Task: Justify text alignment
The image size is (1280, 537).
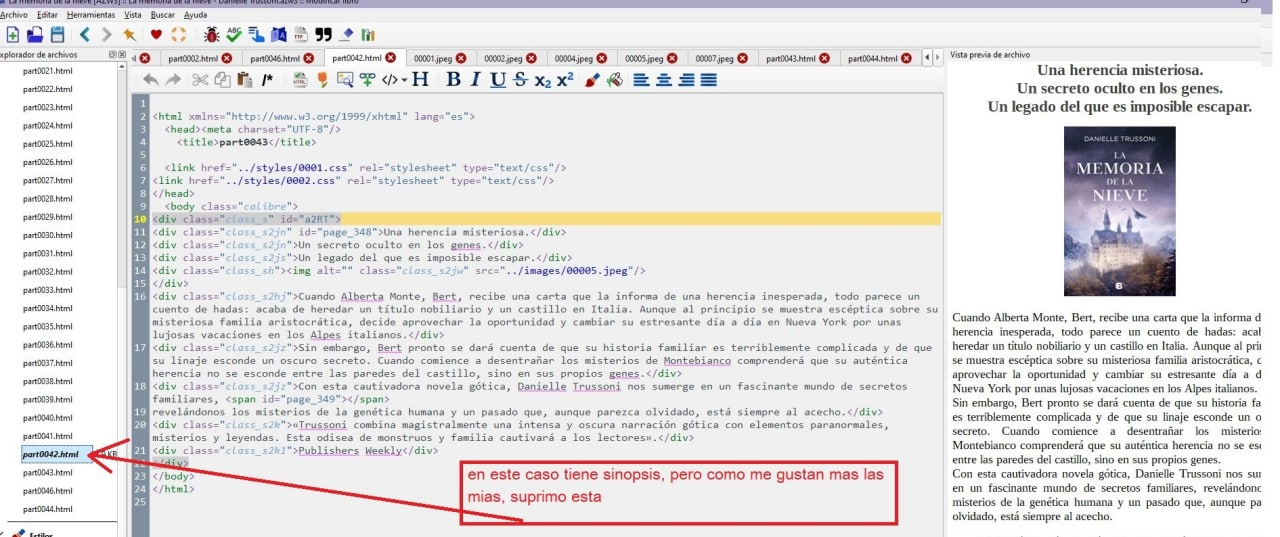Action: click(x=708, y=80)
